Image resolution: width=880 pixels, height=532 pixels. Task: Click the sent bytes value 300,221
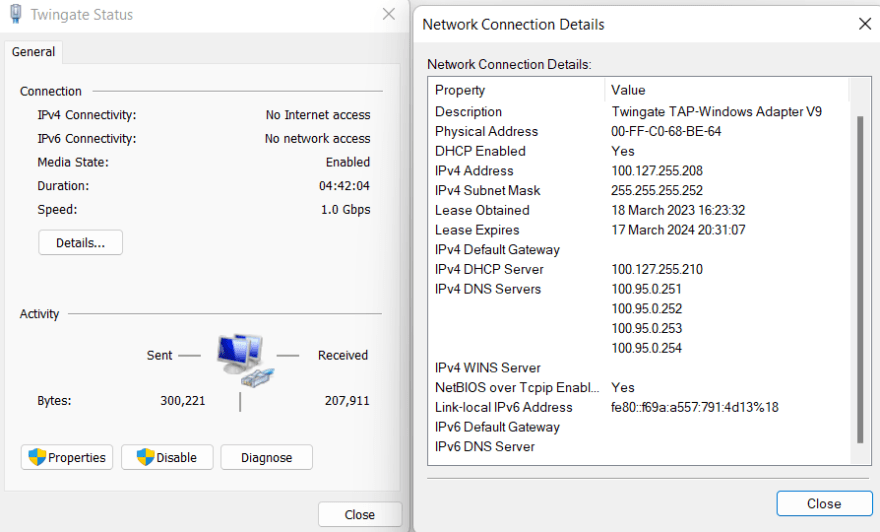point(182,401)
